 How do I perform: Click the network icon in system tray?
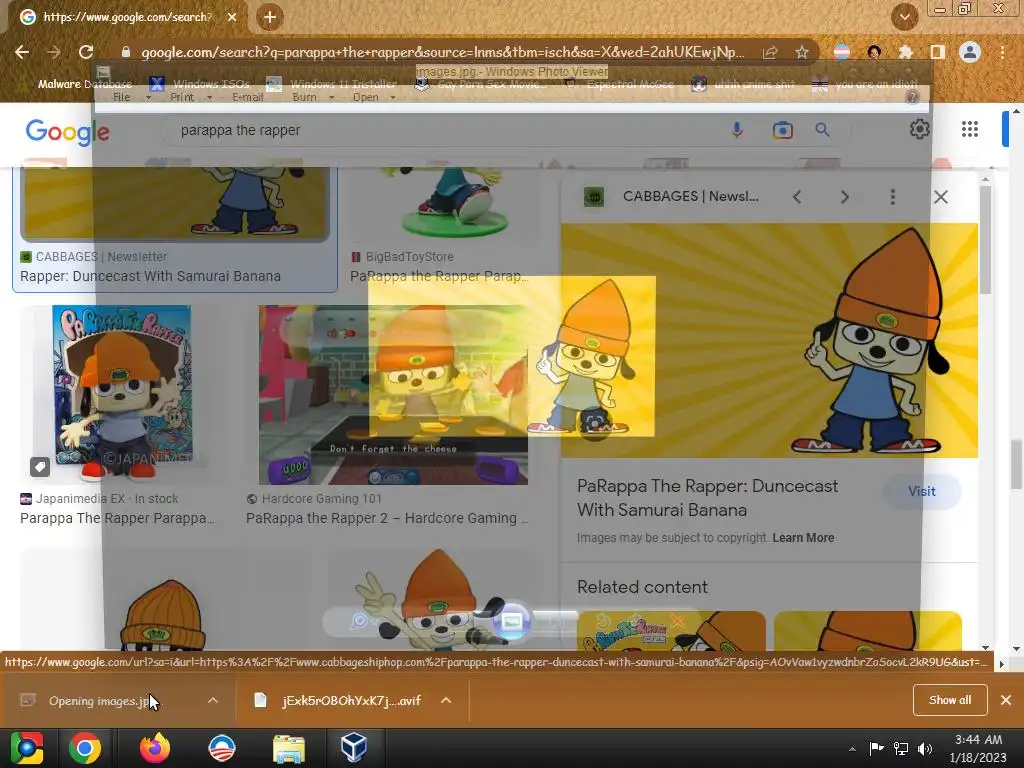901,748
